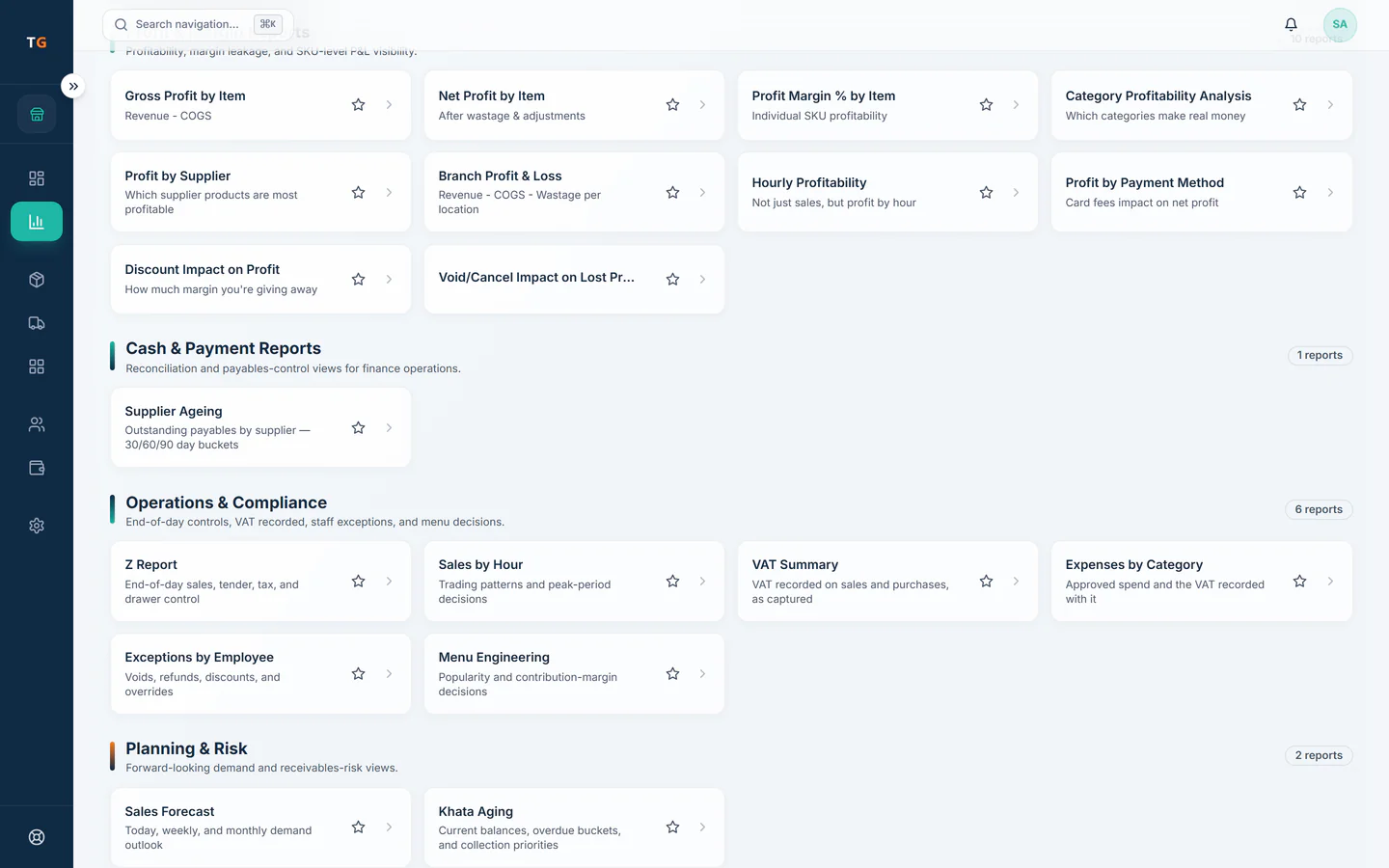Favorite the Gross Profit by Item report
This screenshot has height=868, width=1389.
[x=358, y=105]
